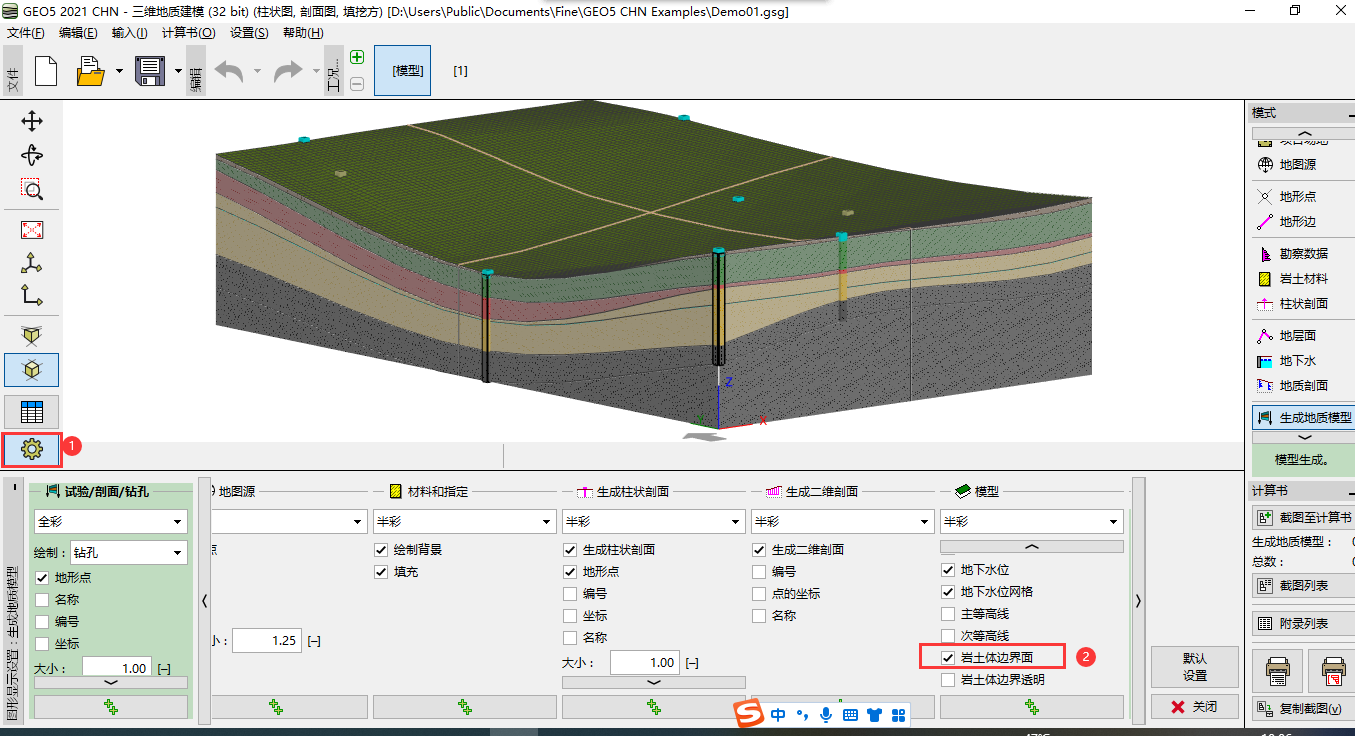Uncheck the 岩土体边界面 checkbox
1355x736 pixels.
(x=948, y=658)
